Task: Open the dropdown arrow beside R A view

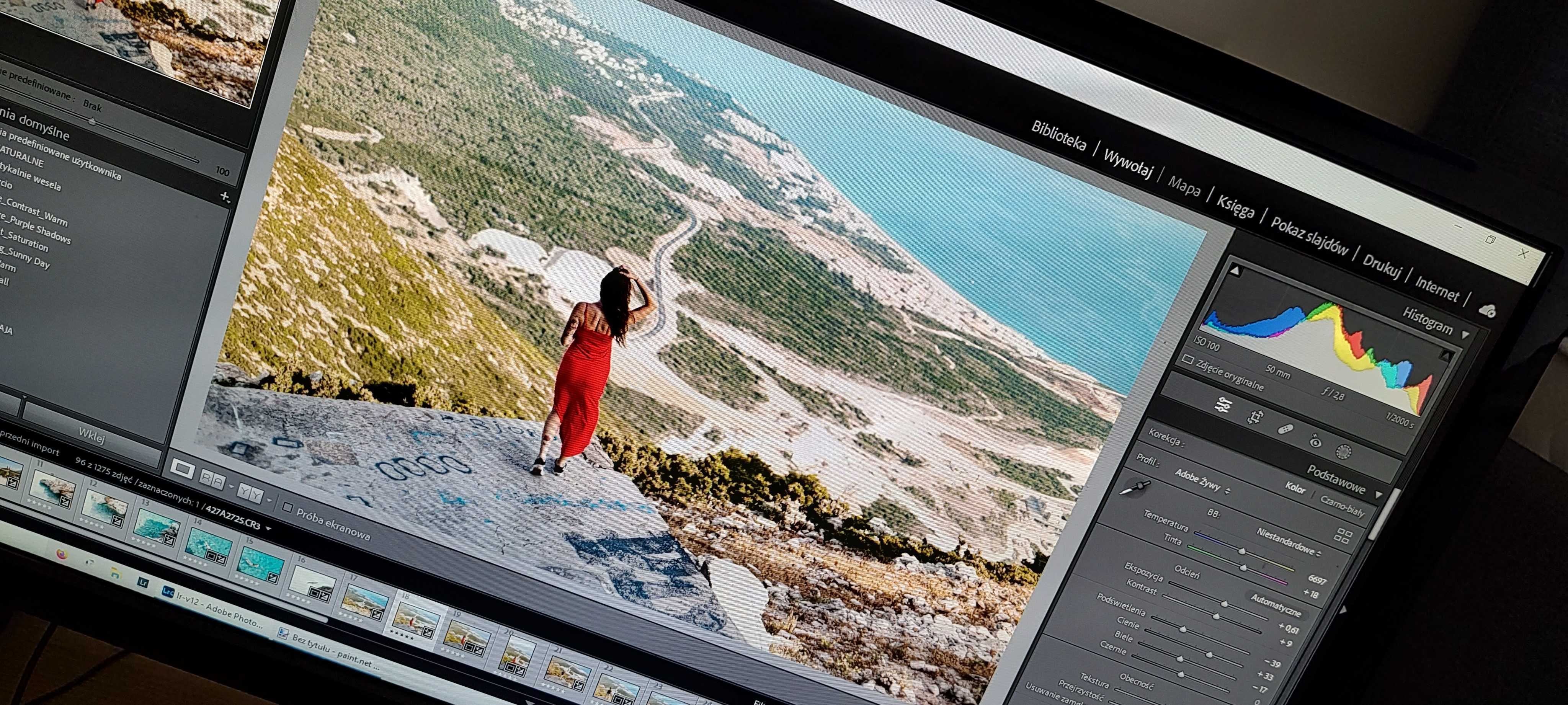Action: point(231,486)
